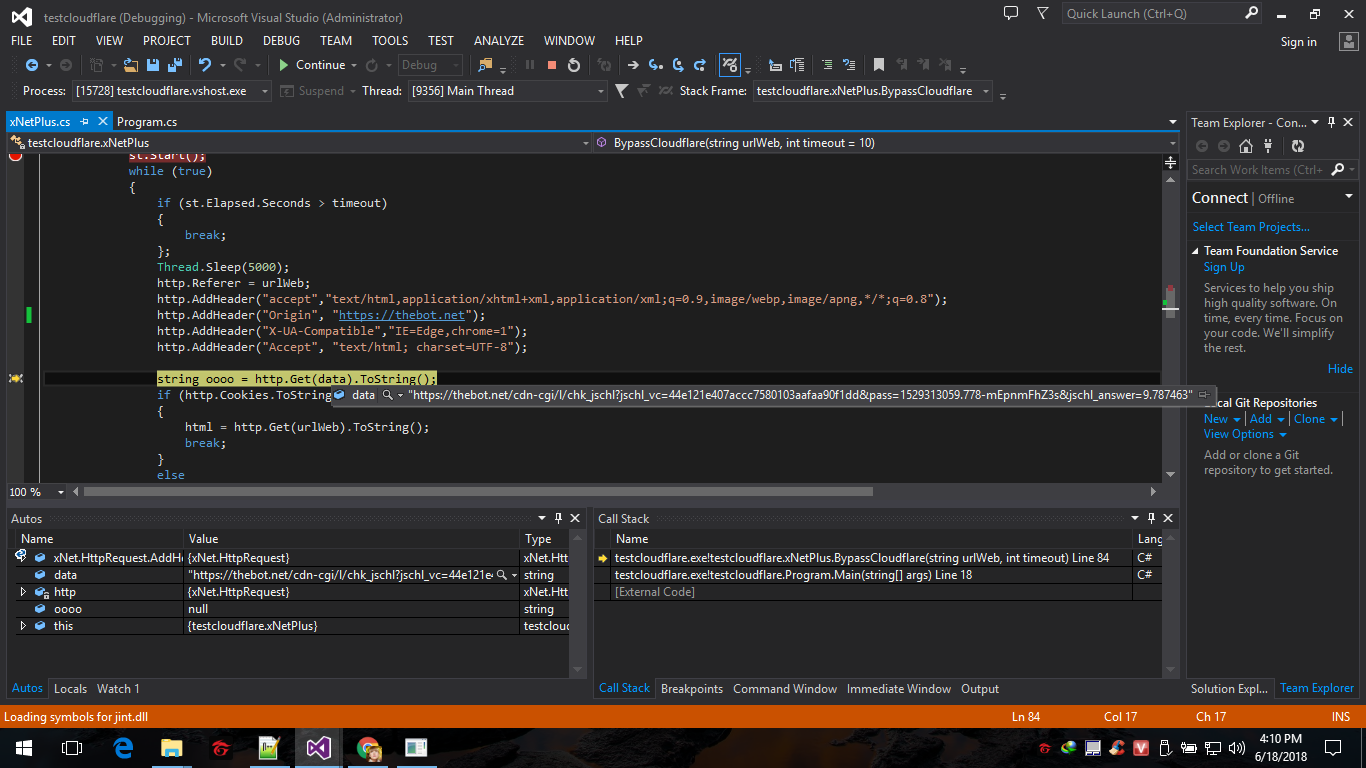This screenshot has height=768, width=1366.
Task: Switch to the Program.cs tab
Action: (x=147, y=122)
